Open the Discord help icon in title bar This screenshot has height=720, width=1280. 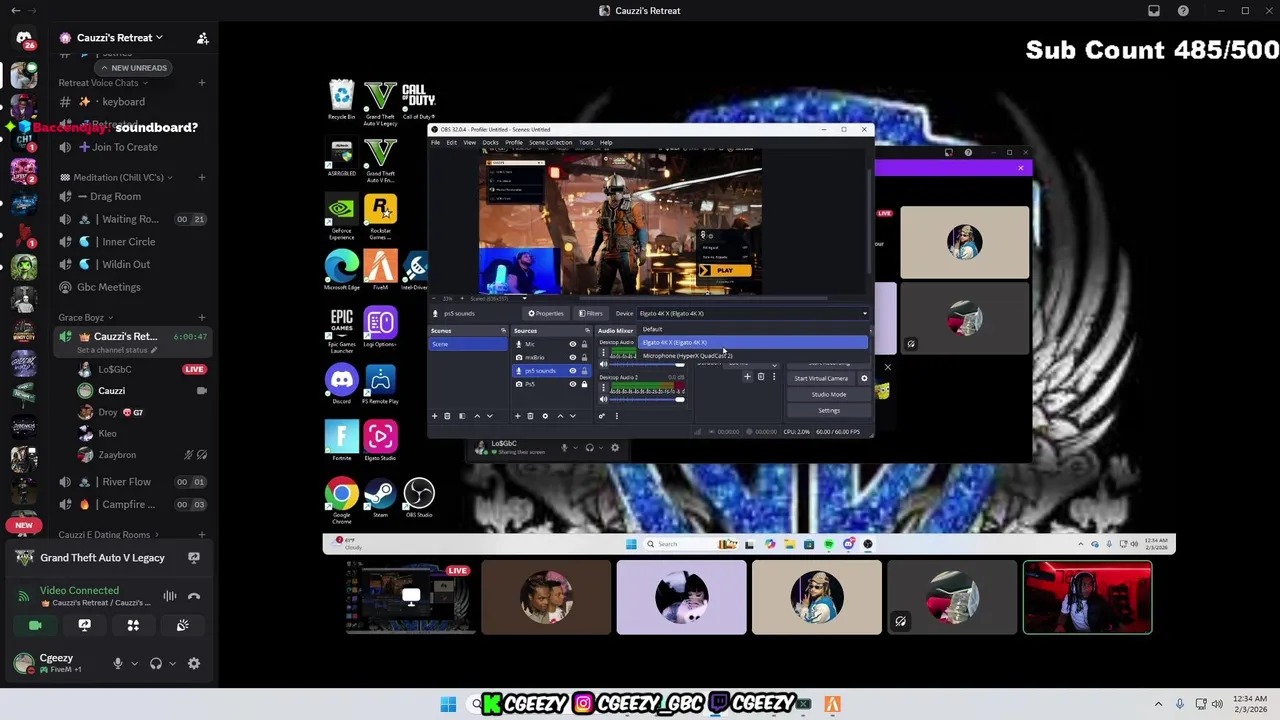point(1183,11)
